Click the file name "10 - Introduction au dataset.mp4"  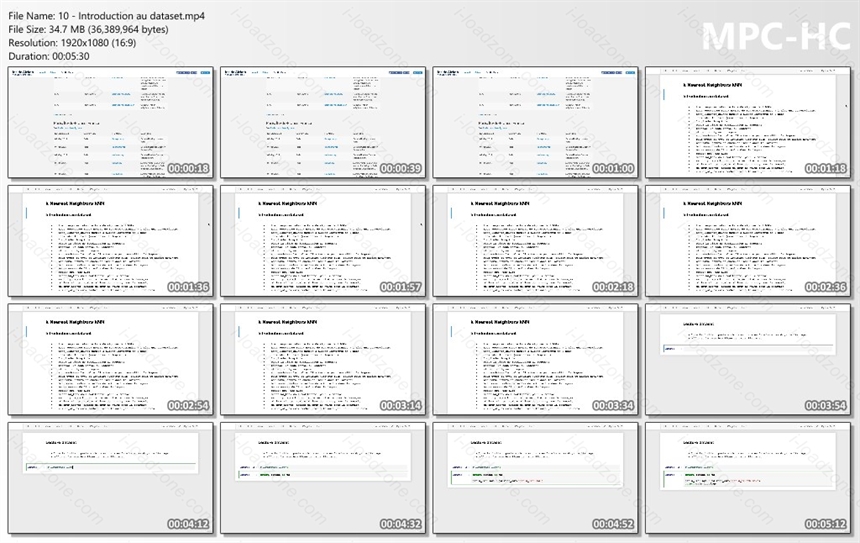tap(132, 16)
